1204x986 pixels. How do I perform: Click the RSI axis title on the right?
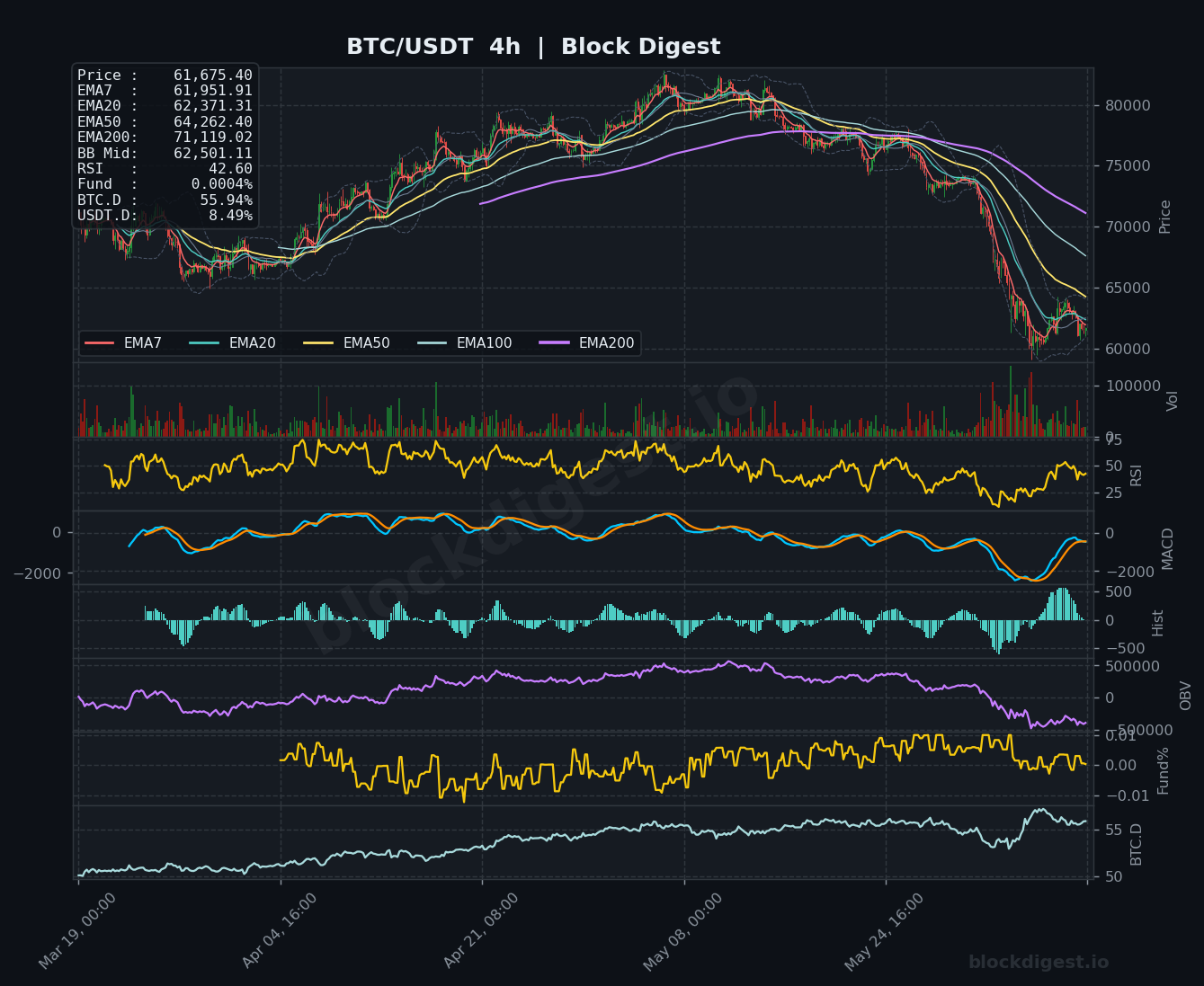pyautogui.click(x=1136, y=475)
